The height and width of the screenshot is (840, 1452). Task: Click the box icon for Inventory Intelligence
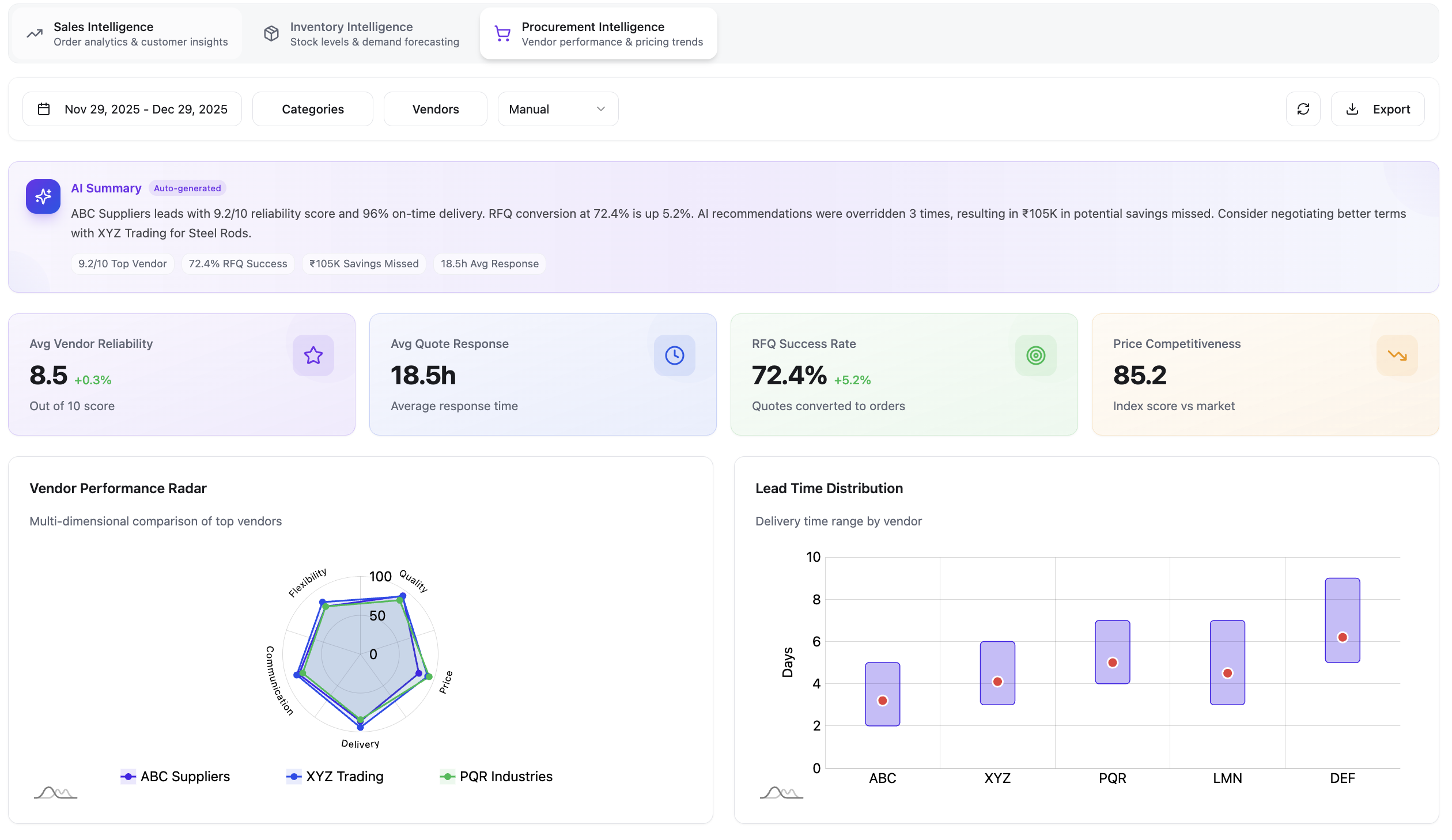pos(271,34)
